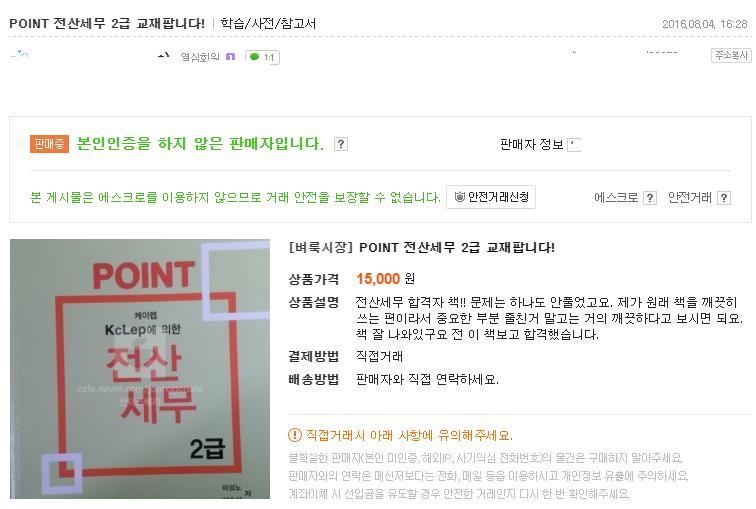Click the purple member badge icon

[230, 57]
